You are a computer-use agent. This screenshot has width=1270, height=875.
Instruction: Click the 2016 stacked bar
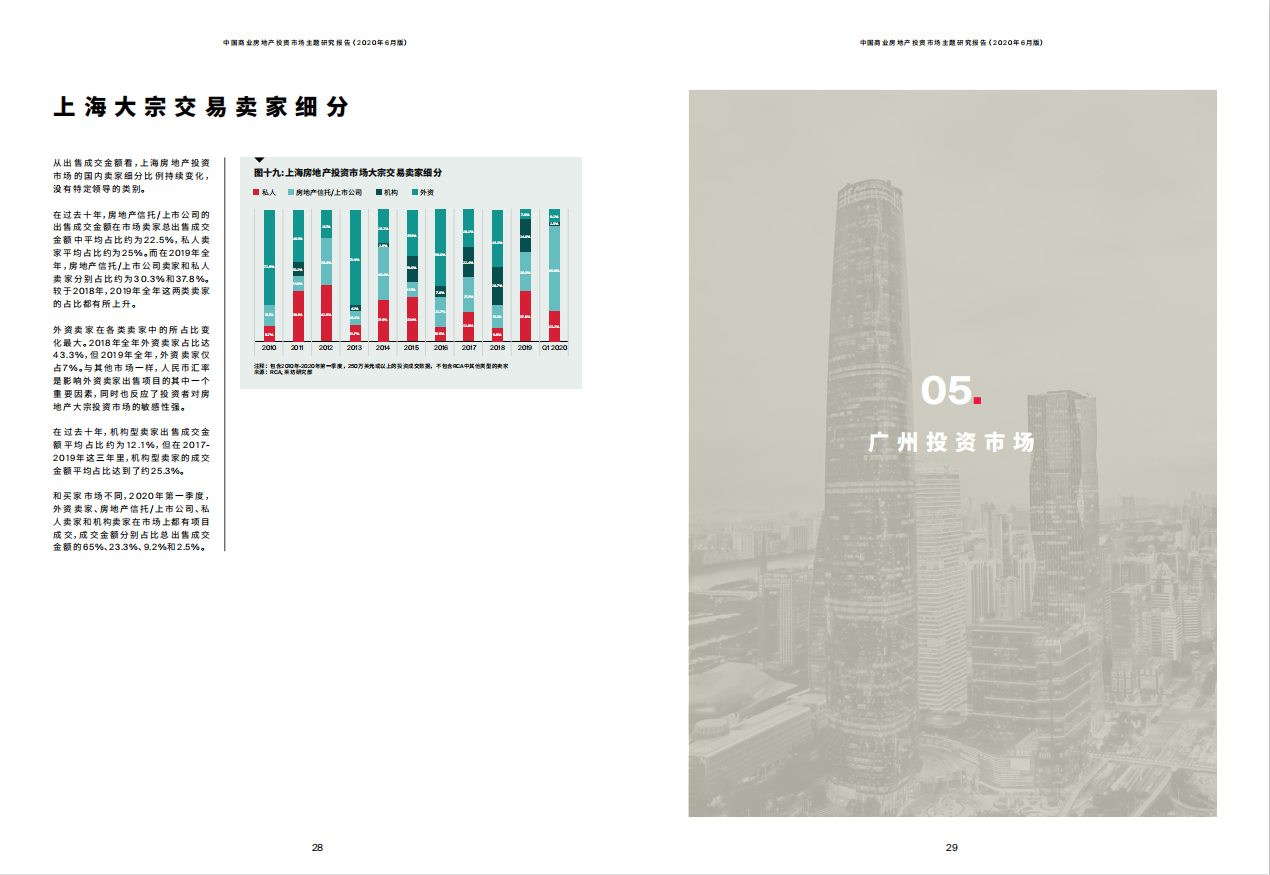point(440,275)
